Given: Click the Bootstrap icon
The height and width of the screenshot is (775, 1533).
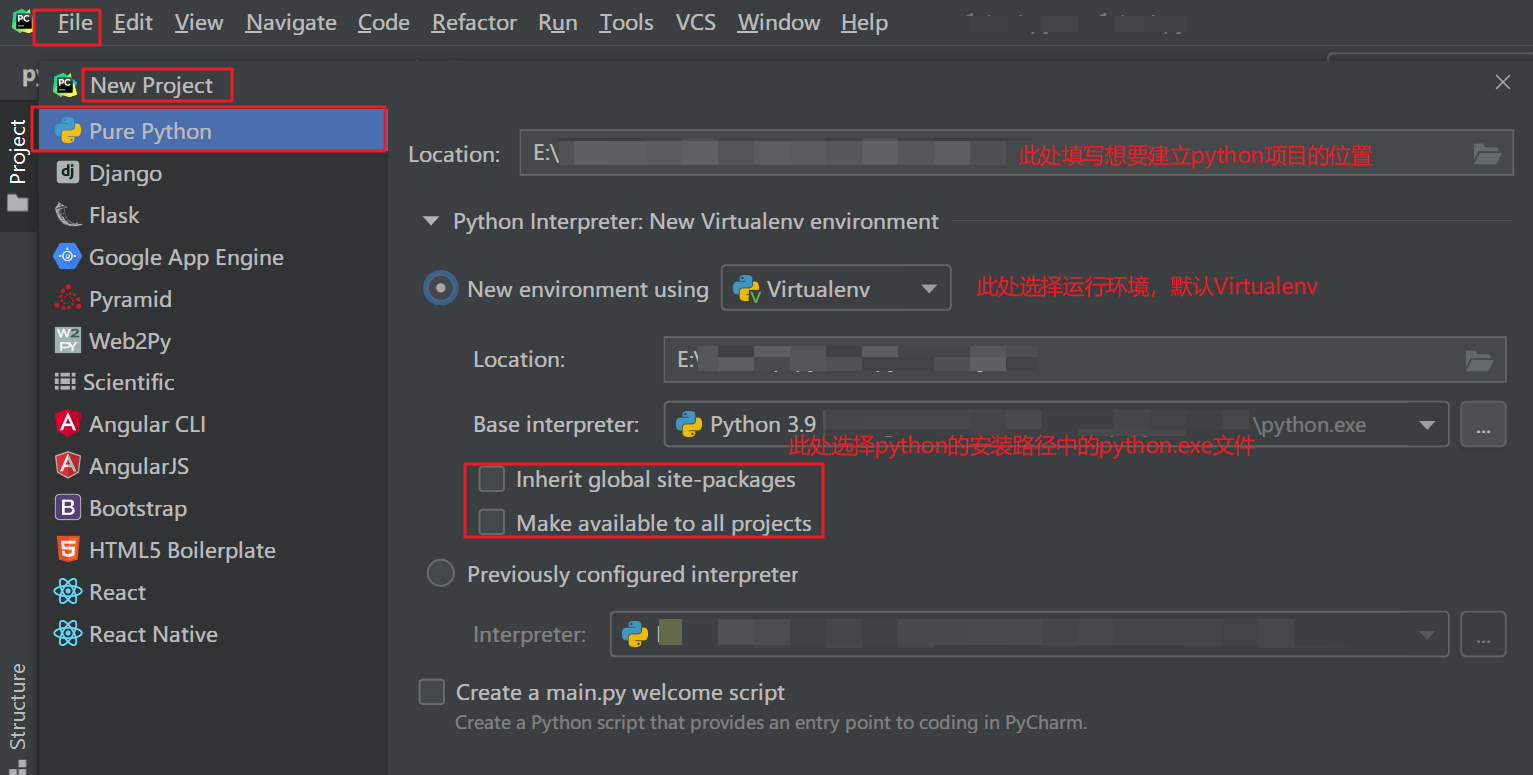Looking at the screenshot, I should (67, 508).
